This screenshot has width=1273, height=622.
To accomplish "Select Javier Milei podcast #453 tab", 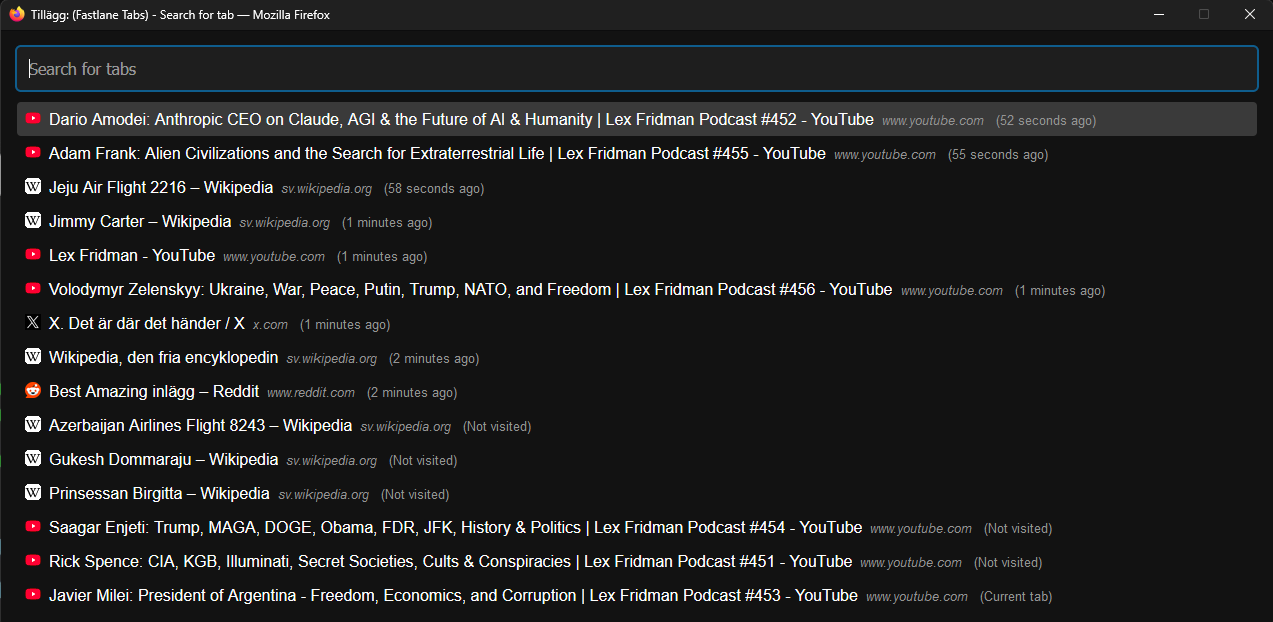I will pyautogui.click(x=636, y=595).
